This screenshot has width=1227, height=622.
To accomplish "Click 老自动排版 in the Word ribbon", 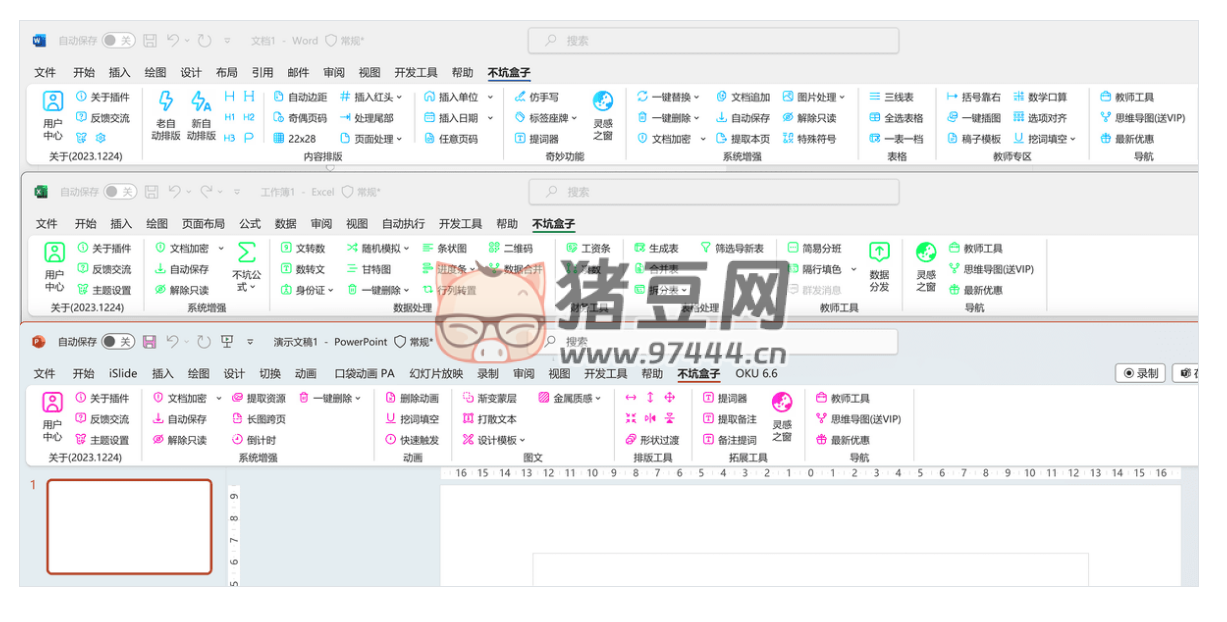I will point(166,116).
